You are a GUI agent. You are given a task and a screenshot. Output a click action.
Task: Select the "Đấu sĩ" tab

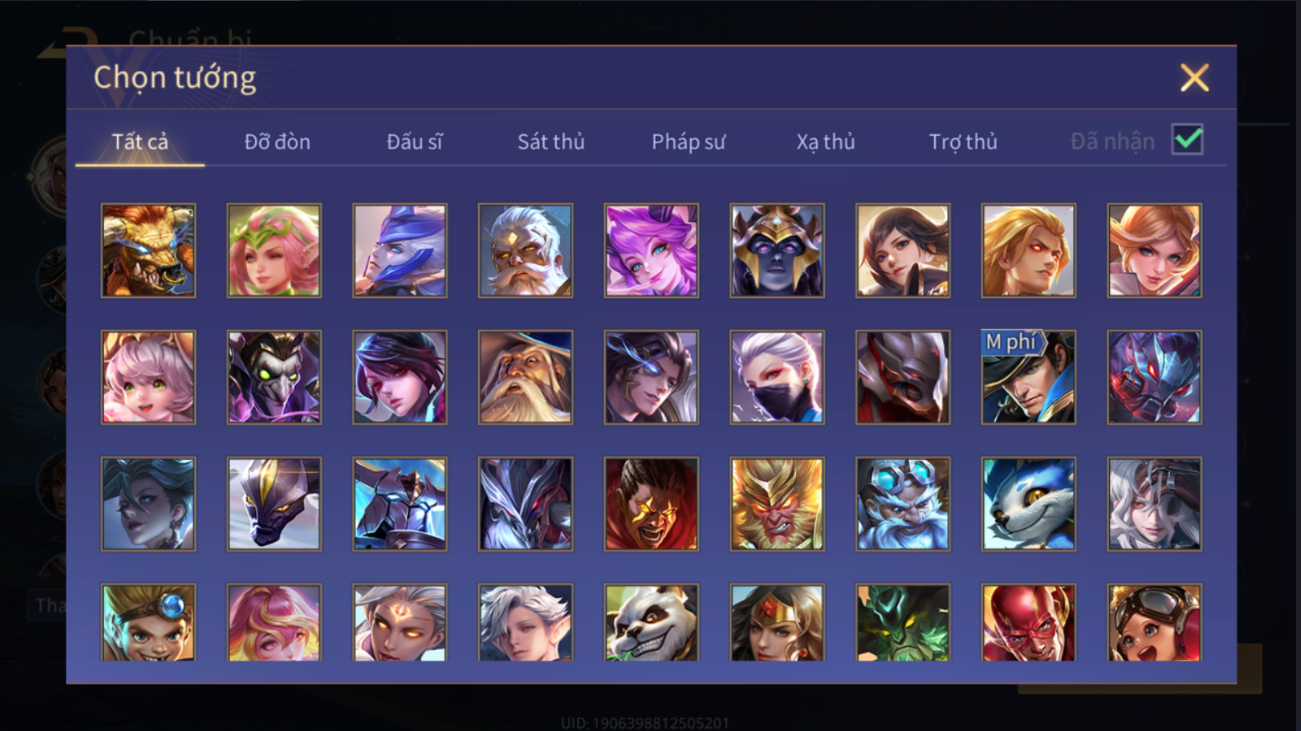pyautogui.click(x=414, y=142)
